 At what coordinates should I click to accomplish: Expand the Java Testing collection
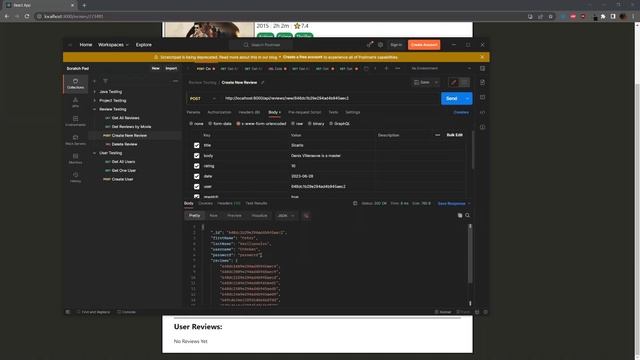point(95,92)
